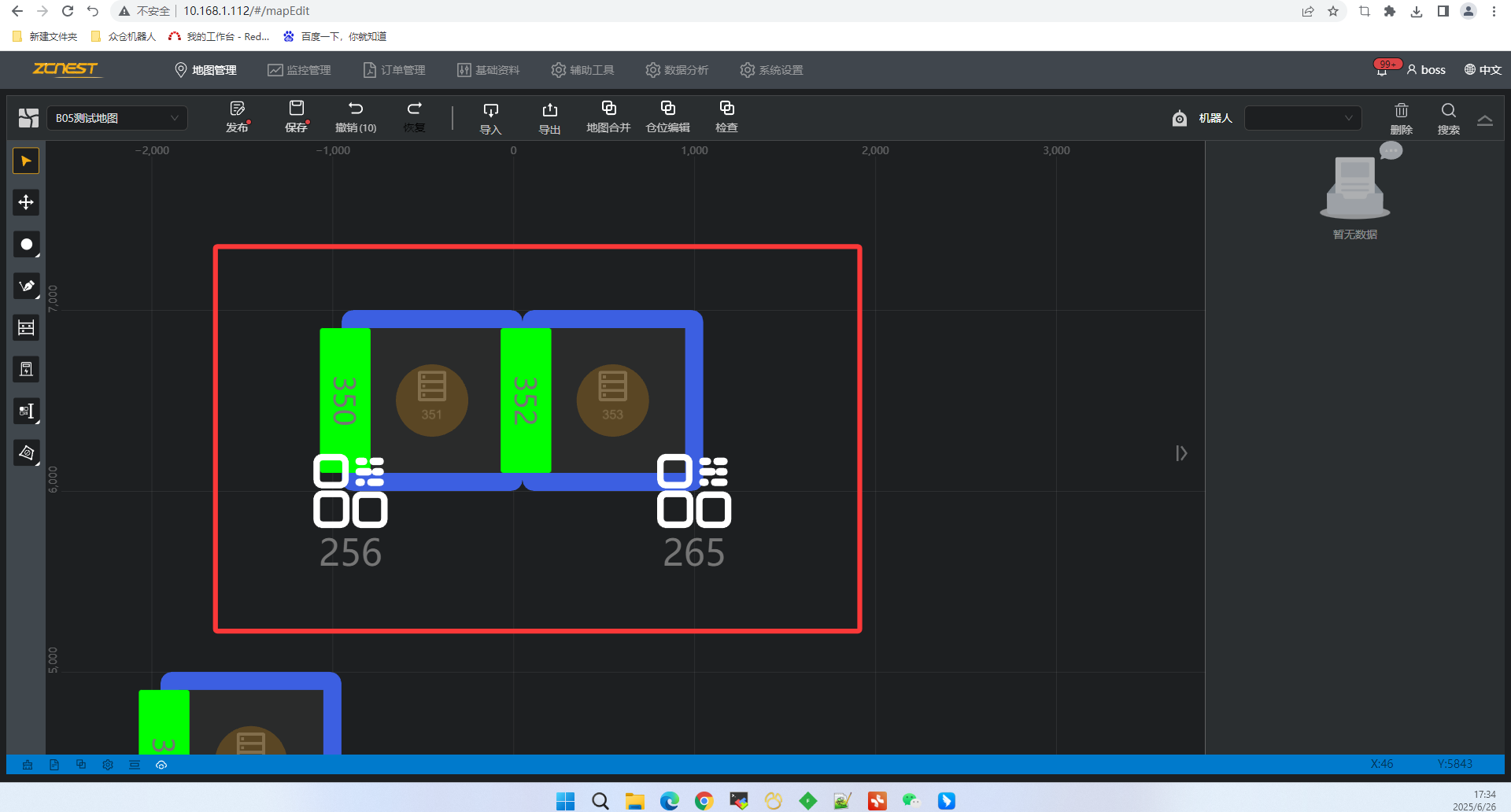Viewport: 1511px width, 812px height.
Task: Open the Monitoring Management (监控管理) menu
Action: 299,70
